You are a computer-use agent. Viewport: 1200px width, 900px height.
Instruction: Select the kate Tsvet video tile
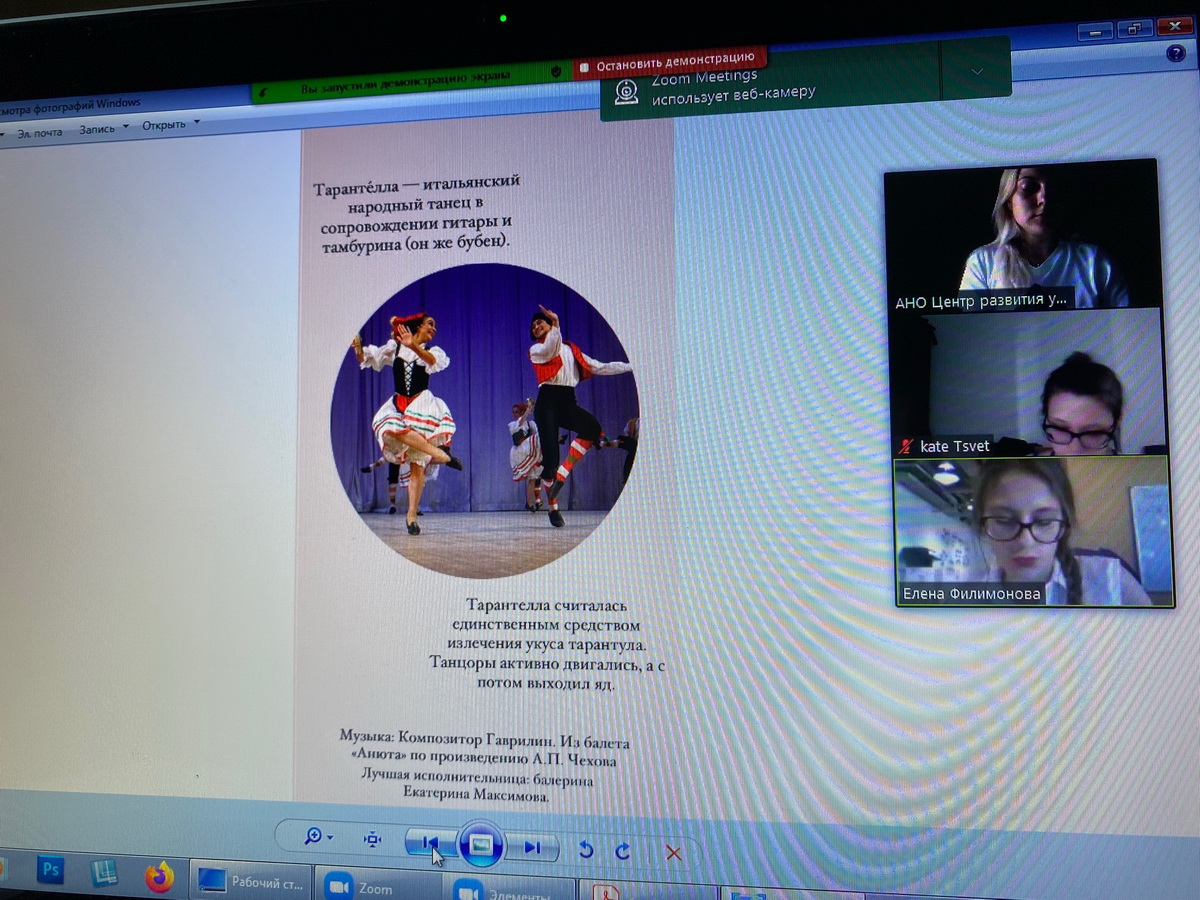(1028, 382)
